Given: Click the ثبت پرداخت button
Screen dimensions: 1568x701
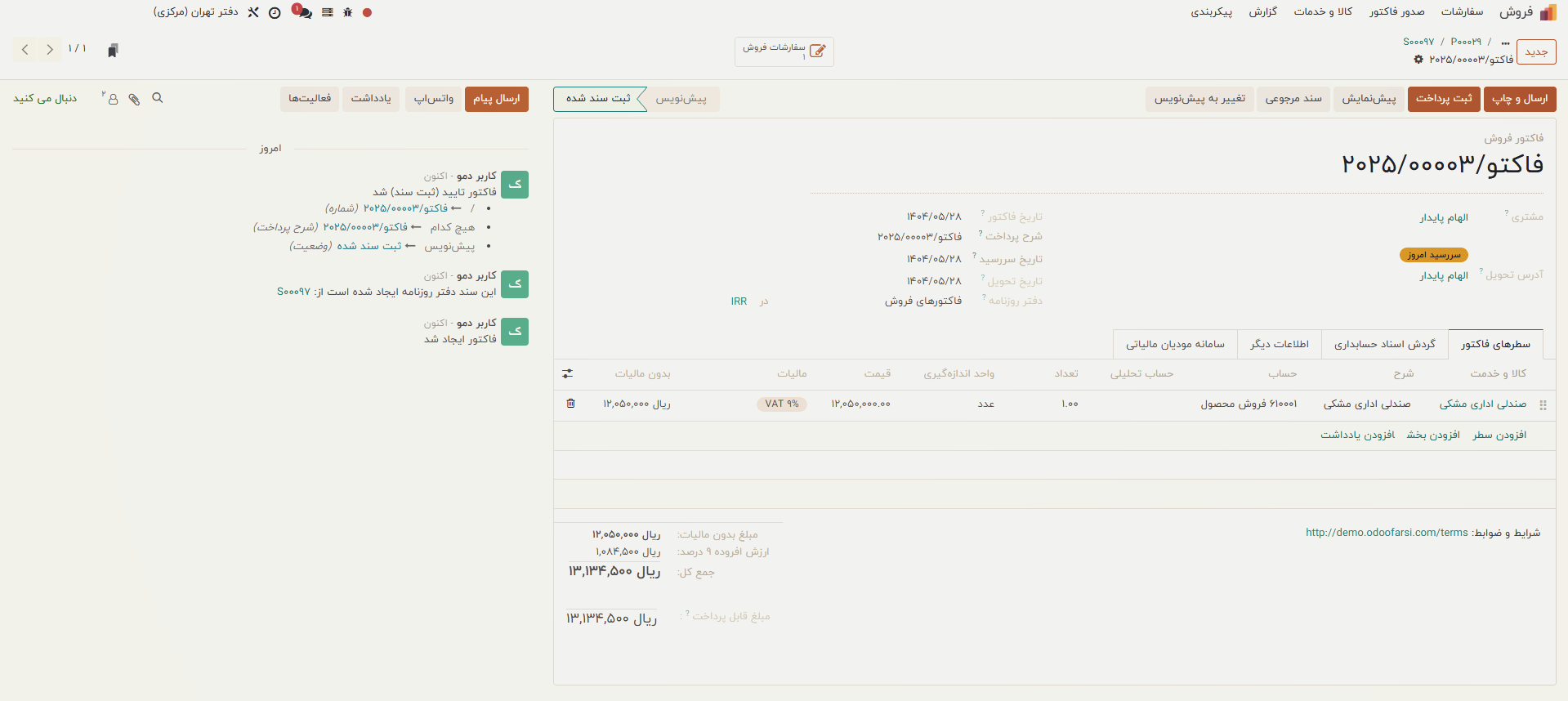Looking at the screenshot, I should [x=1444, y=99].
